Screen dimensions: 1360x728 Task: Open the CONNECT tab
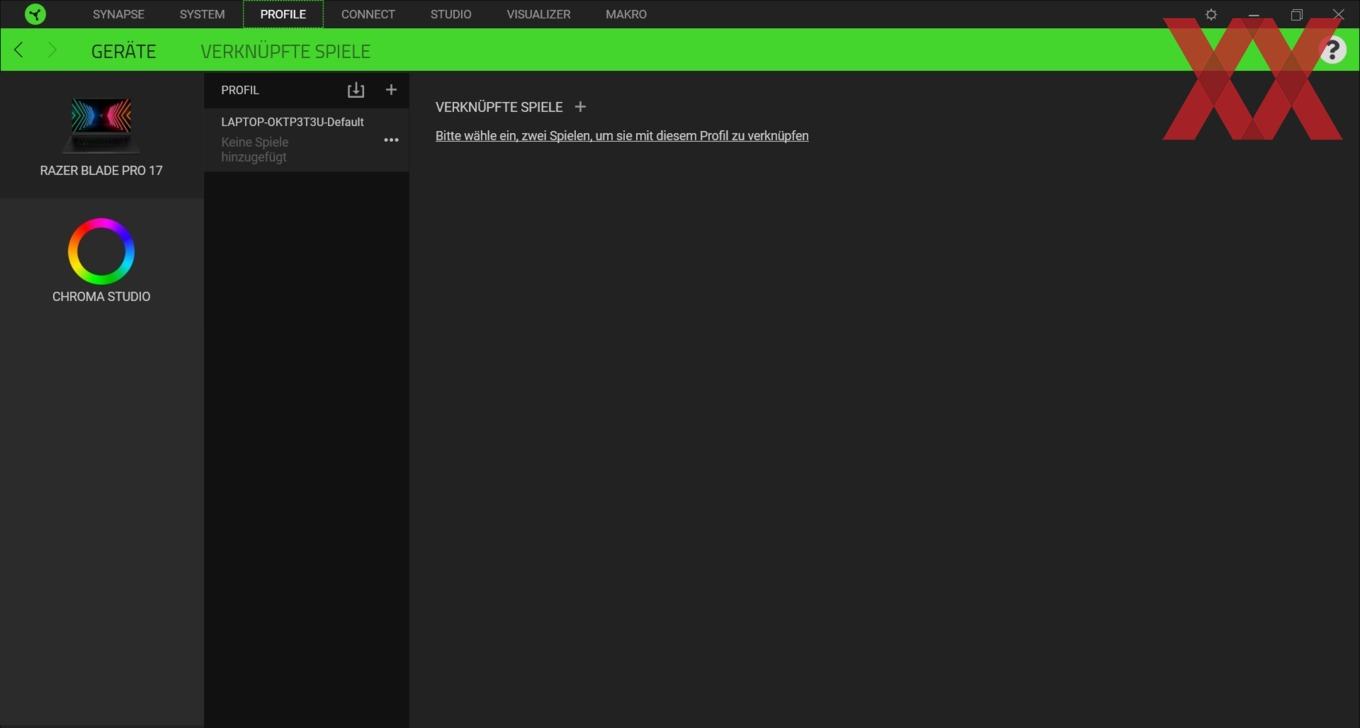[368, 14]
